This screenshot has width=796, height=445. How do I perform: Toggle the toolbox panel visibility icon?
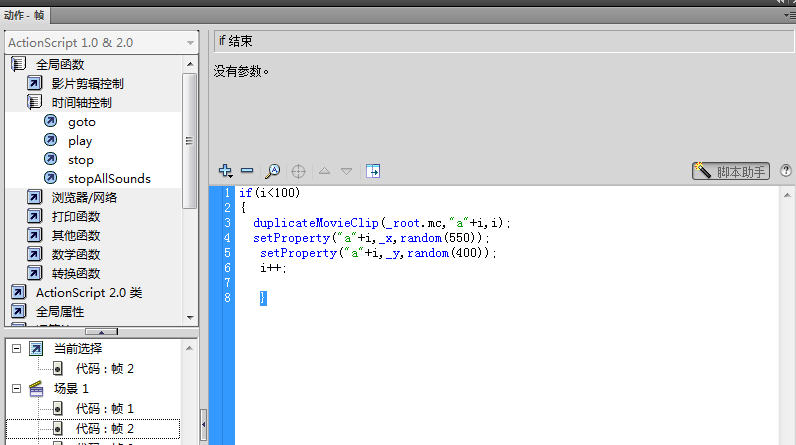click(x=373, y=172)
